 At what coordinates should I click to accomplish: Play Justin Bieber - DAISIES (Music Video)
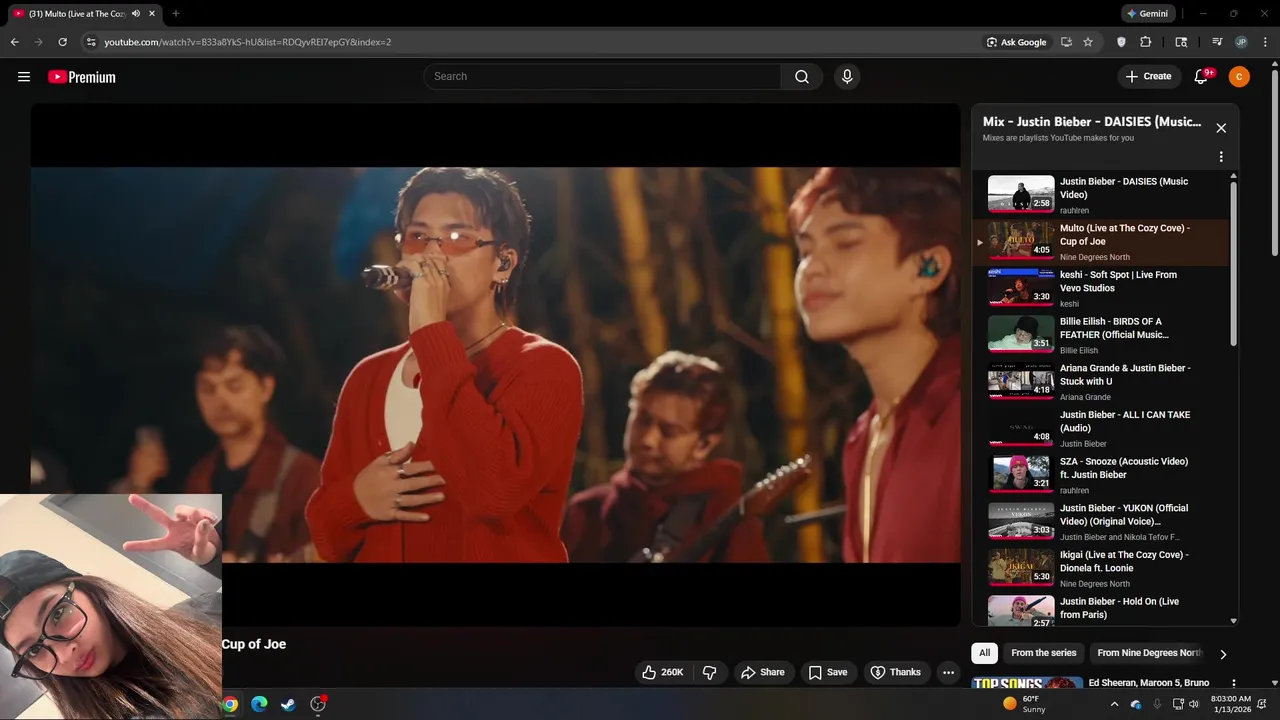(1100, 195)
